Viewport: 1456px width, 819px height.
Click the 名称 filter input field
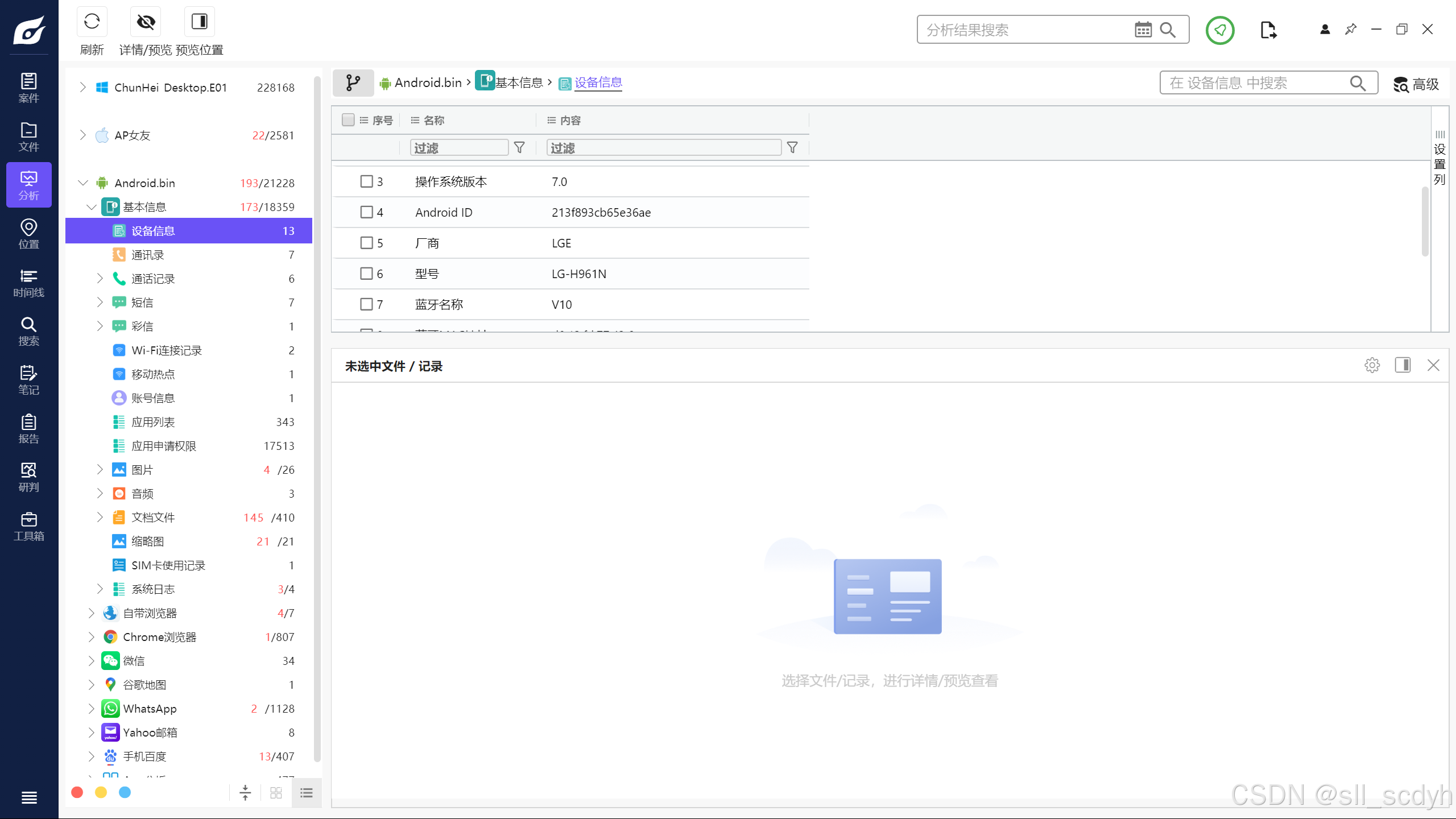458,148
